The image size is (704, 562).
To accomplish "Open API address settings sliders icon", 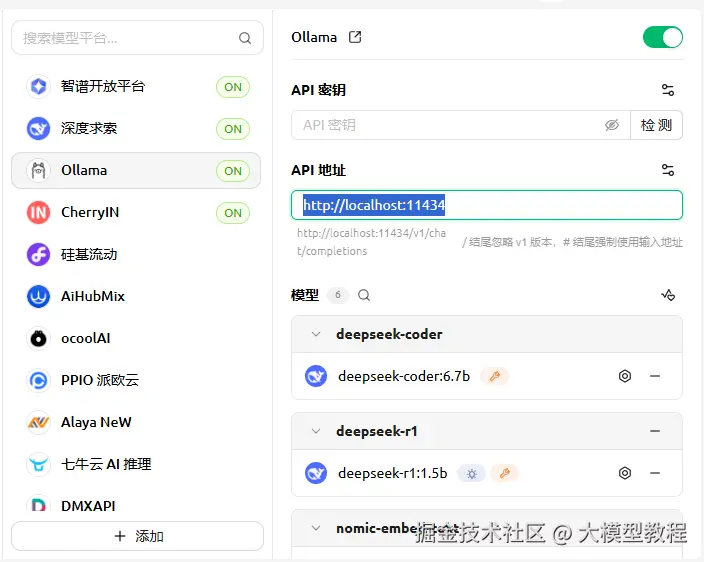I will pyautogui.click(x=668, y=170).
